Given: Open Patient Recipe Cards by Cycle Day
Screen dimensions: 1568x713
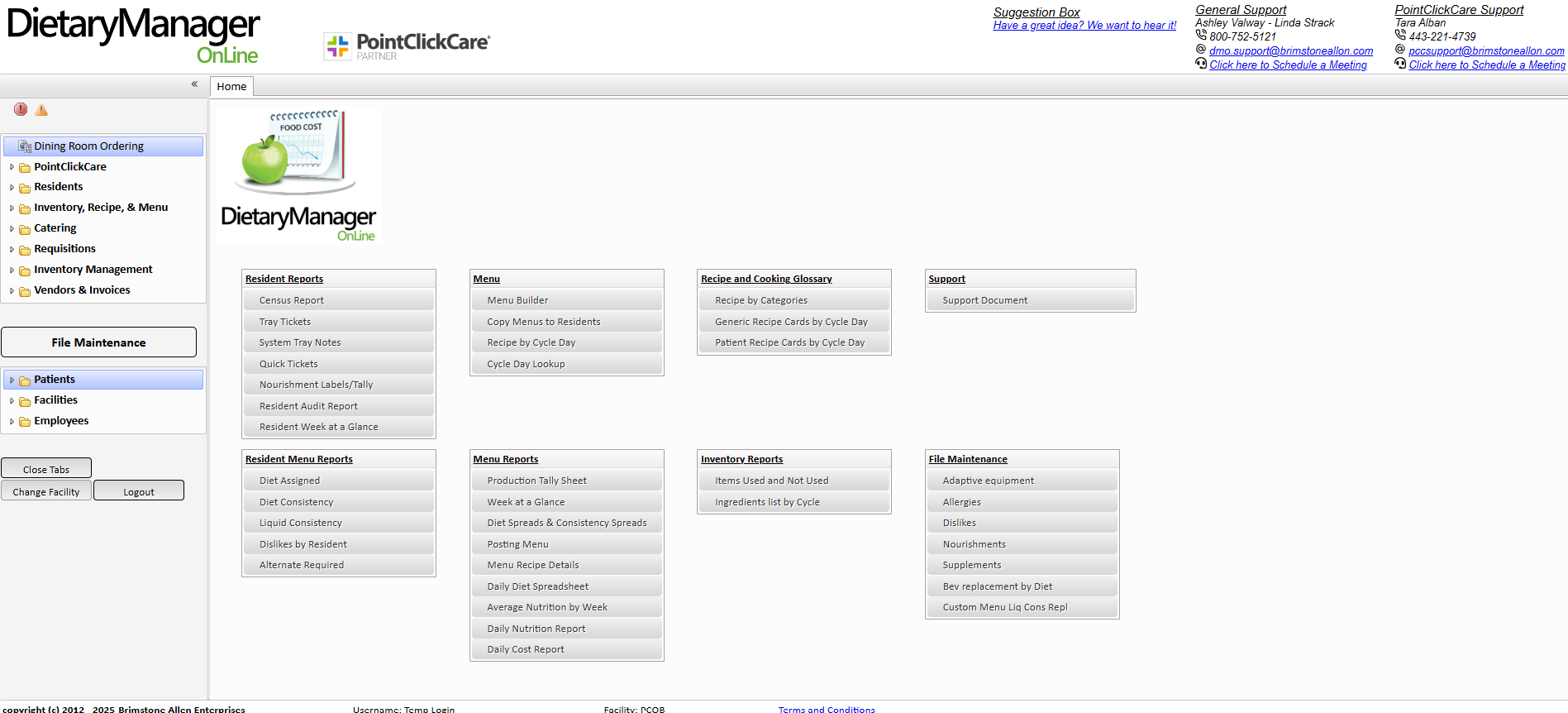Looking at the screenshot, I should pos(794,342).
